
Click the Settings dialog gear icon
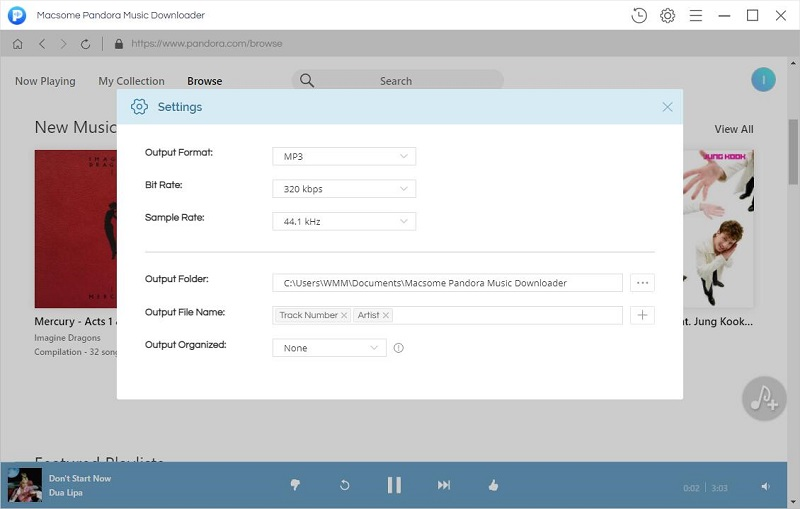pyautogui.click(x=139, y=107)
